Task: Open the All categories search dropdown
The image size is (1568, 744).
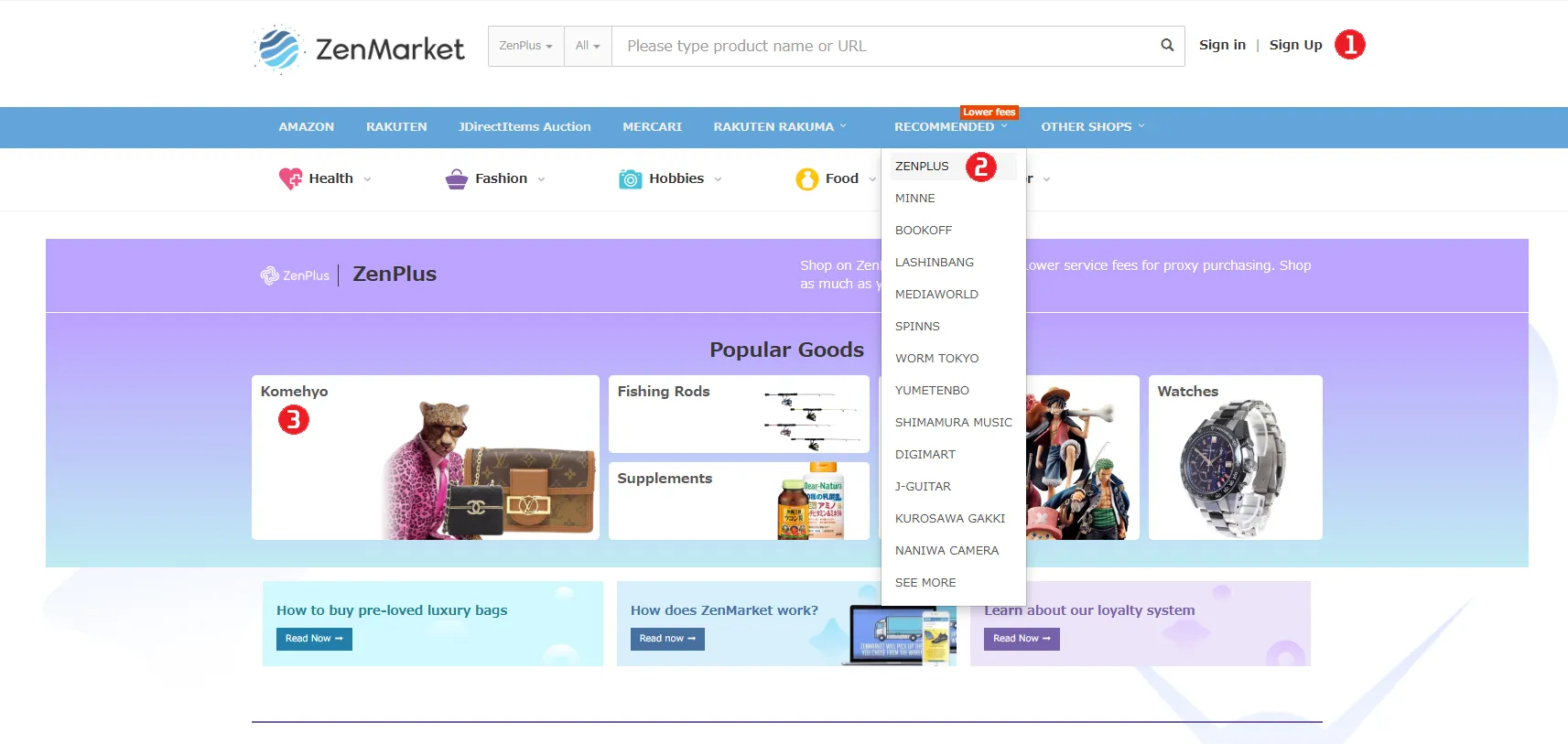Action: pyautogui.click(x=588, y=46)
